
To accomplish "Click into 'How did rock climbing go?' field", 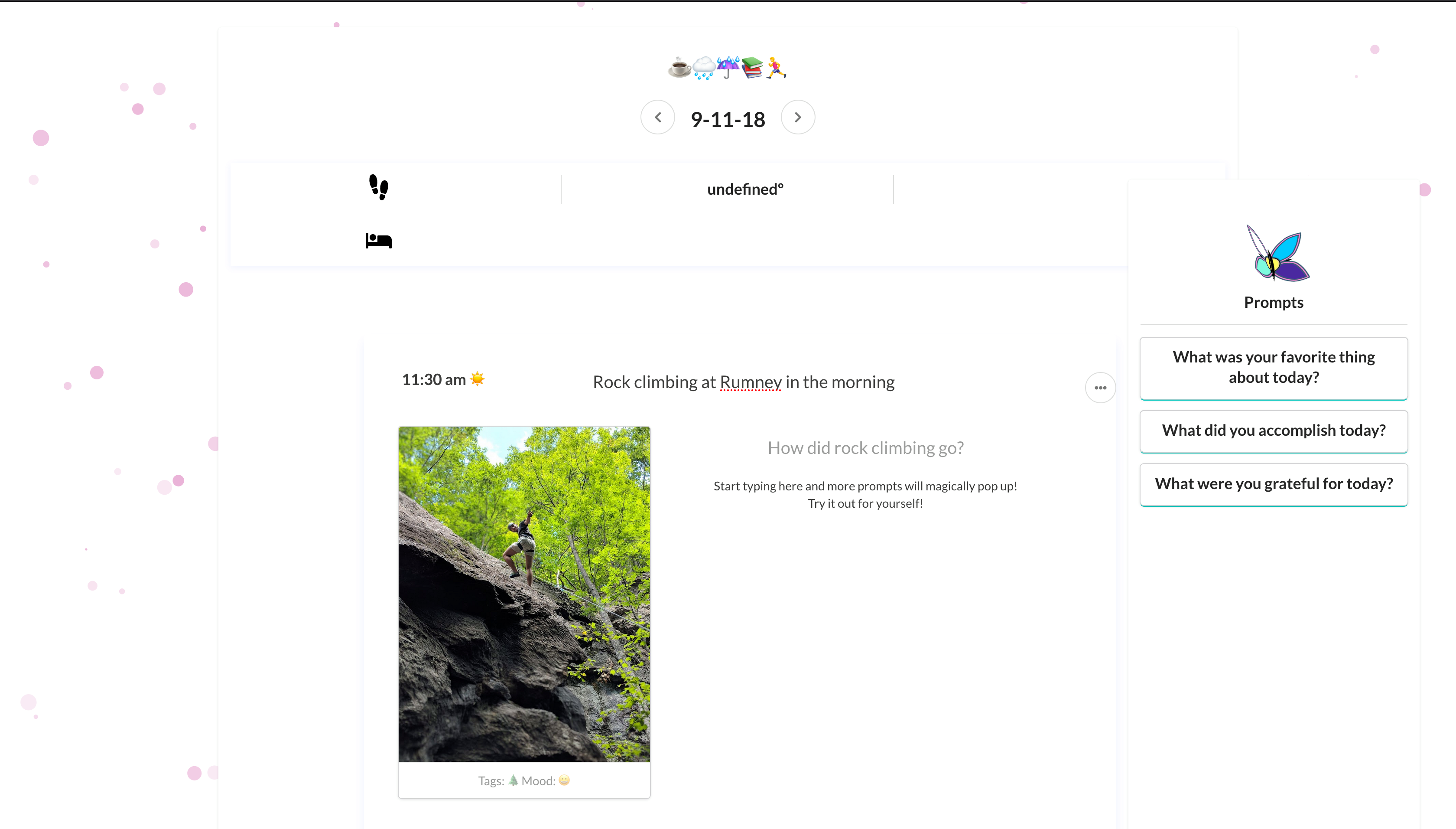I will [x=865, y=448].
